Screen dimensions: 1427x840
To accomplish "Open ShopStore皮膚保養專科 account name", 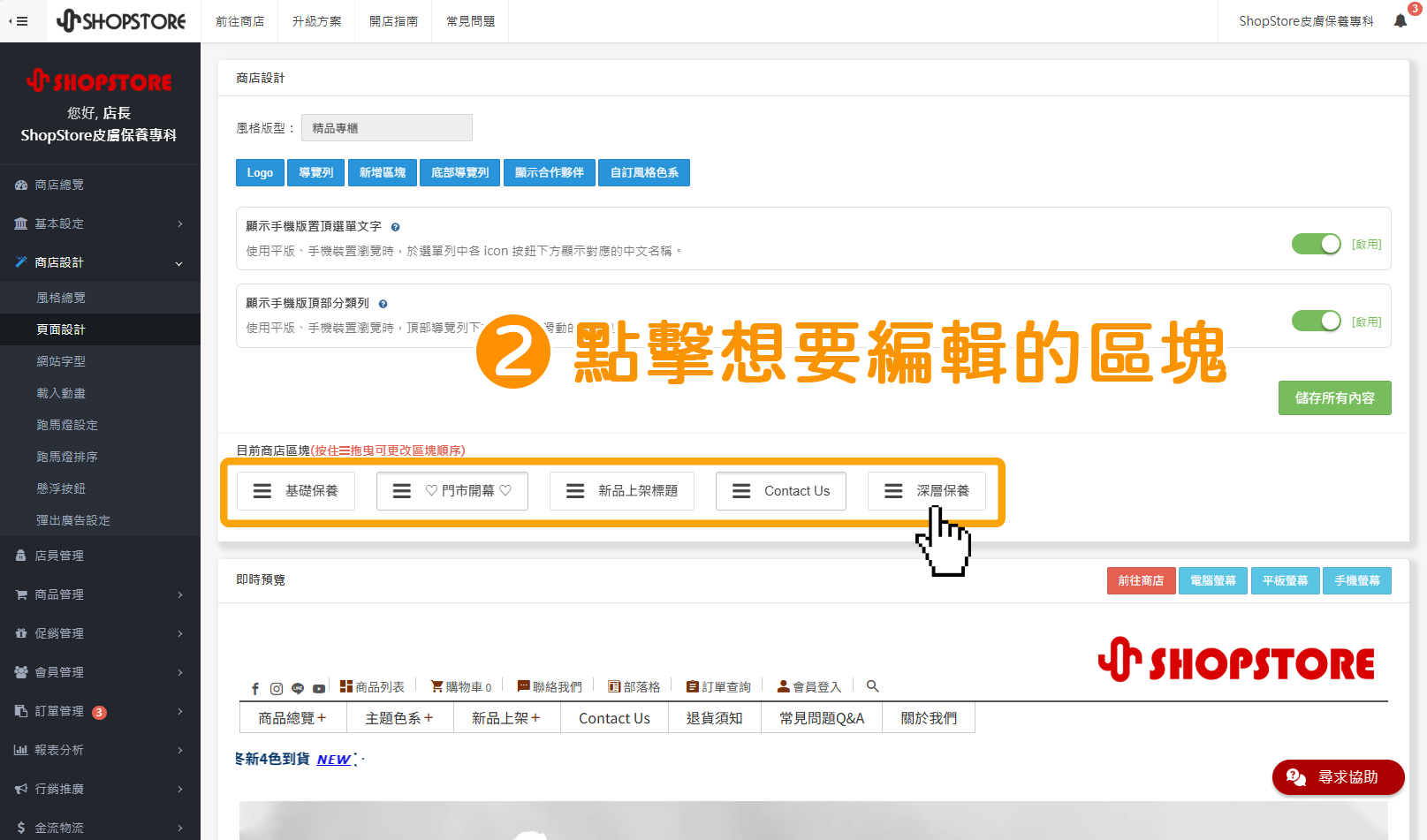I will click(x=1306, y=21).
